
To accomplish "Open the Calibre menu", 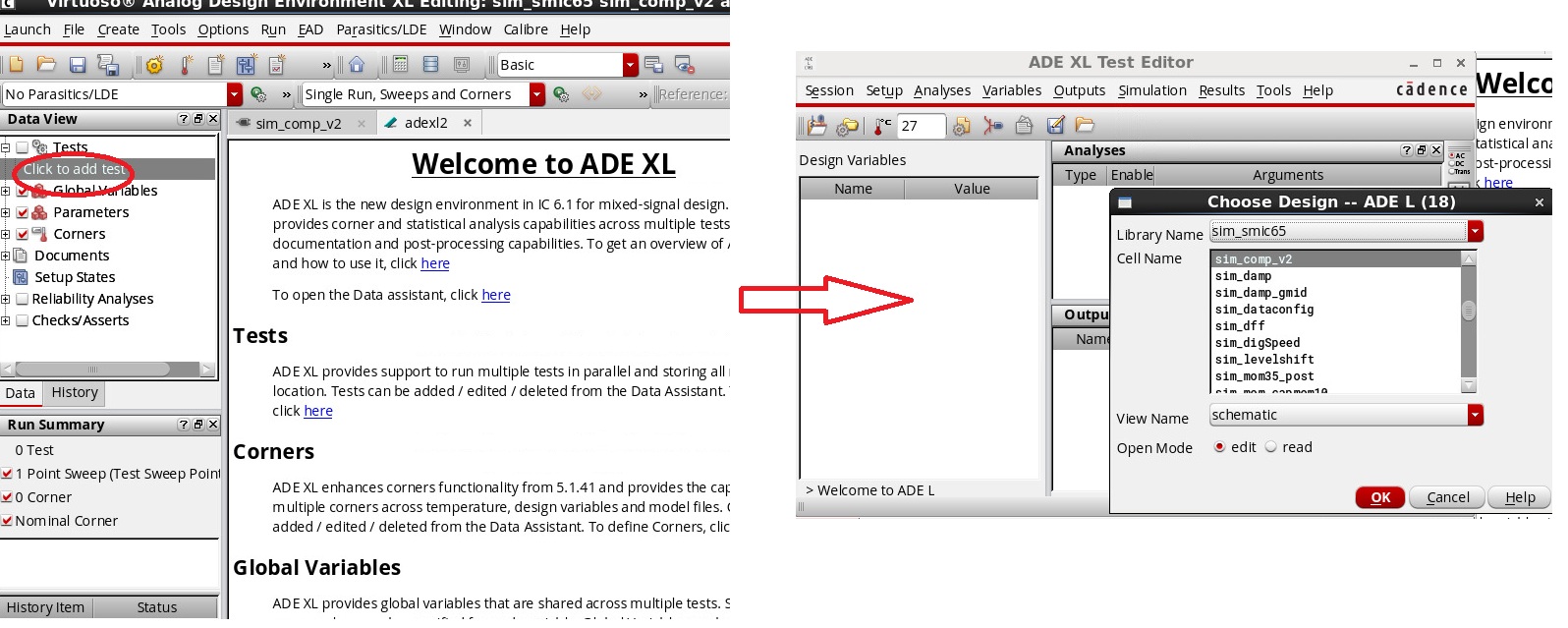I will coord(526,29).
